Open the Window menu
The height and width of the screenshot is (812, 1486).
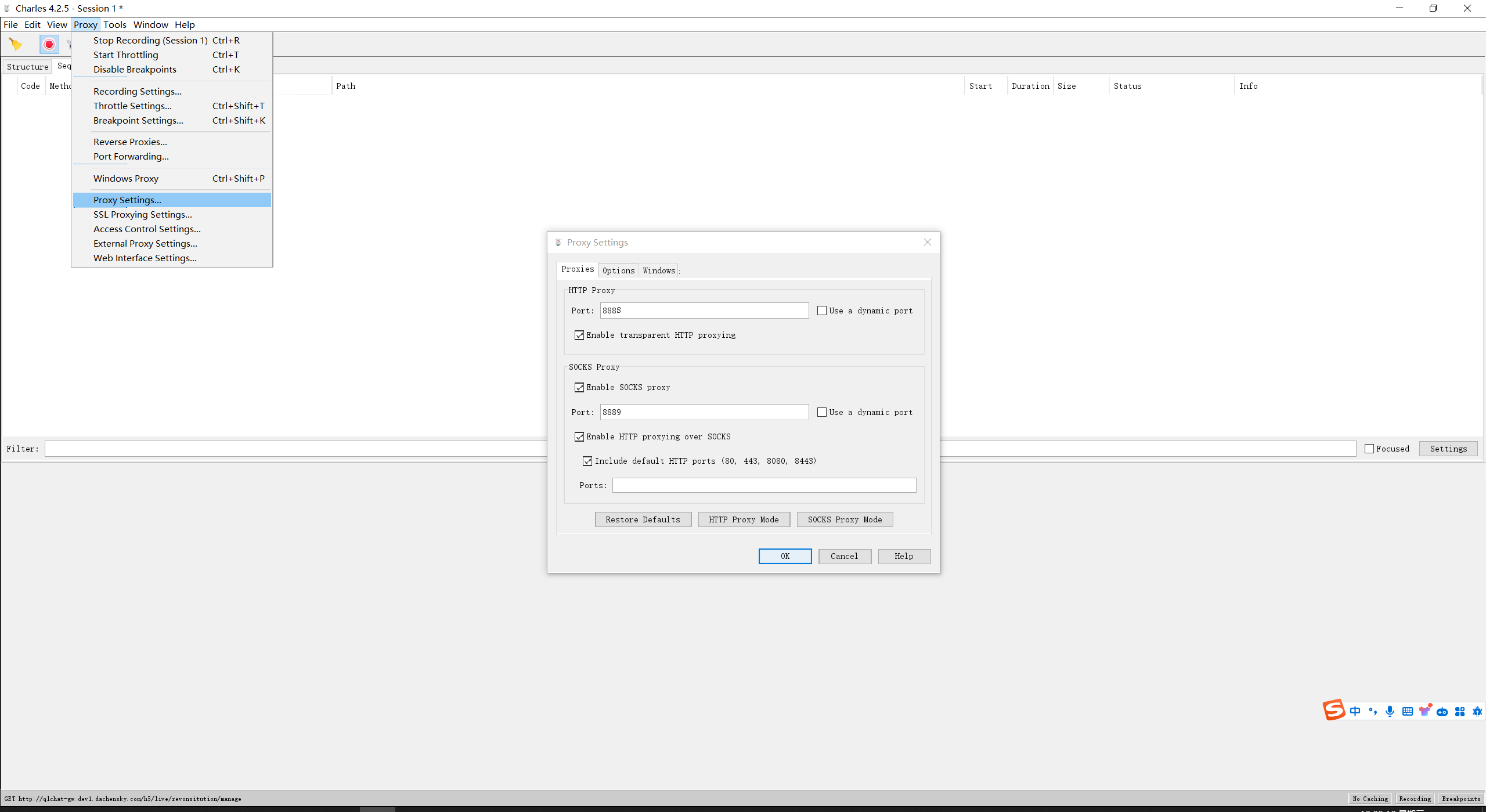151,24
